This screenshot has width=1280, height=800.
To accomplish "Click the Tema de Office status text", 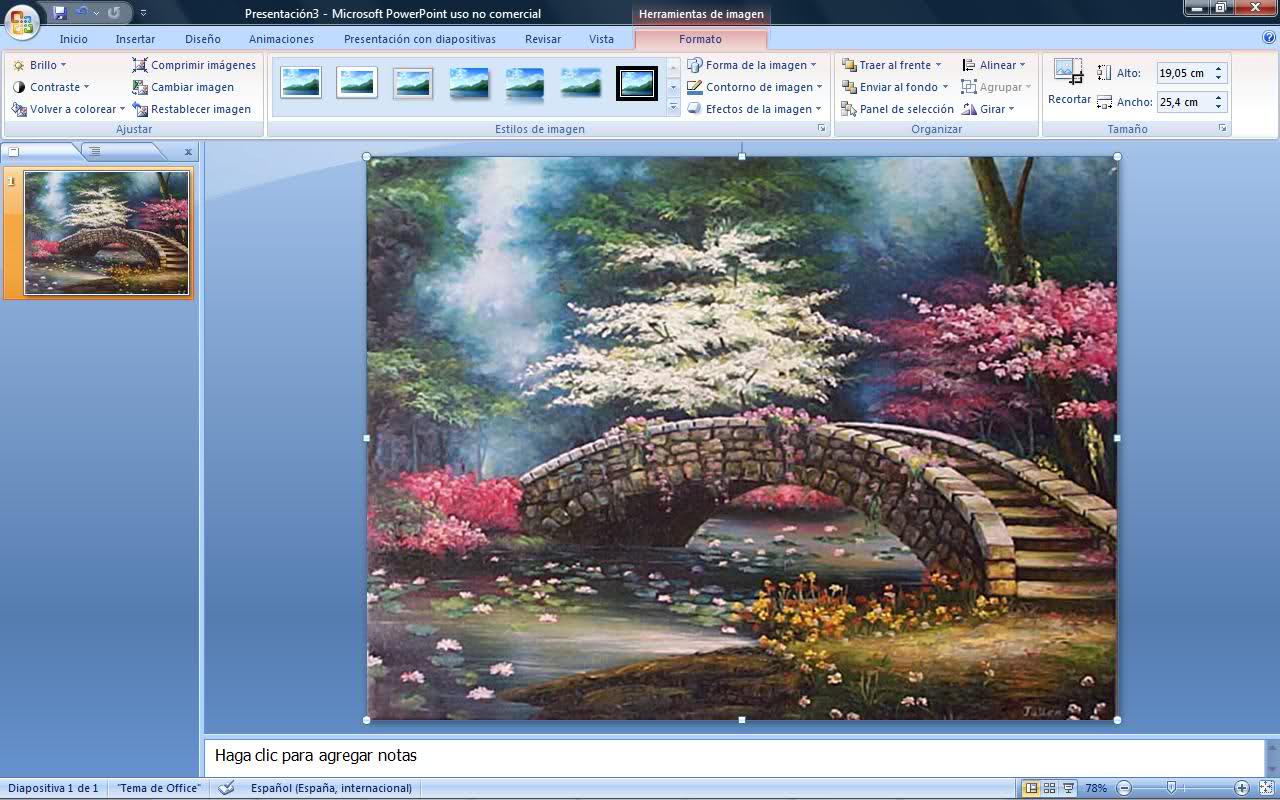I will pos(158,788).
